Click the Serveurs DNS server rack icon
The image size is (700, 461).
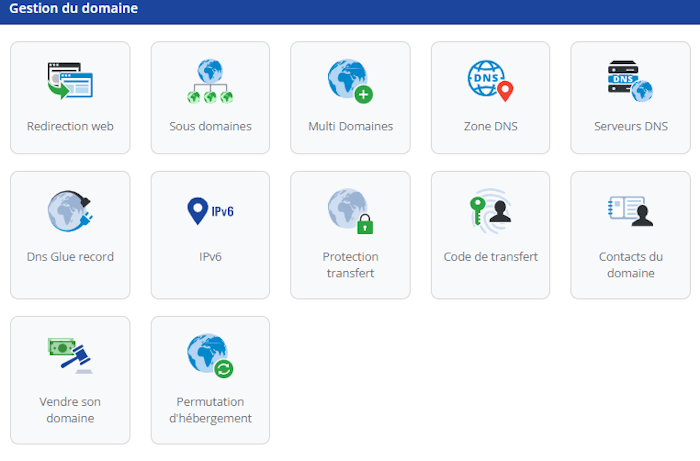[x=630, y=81]
